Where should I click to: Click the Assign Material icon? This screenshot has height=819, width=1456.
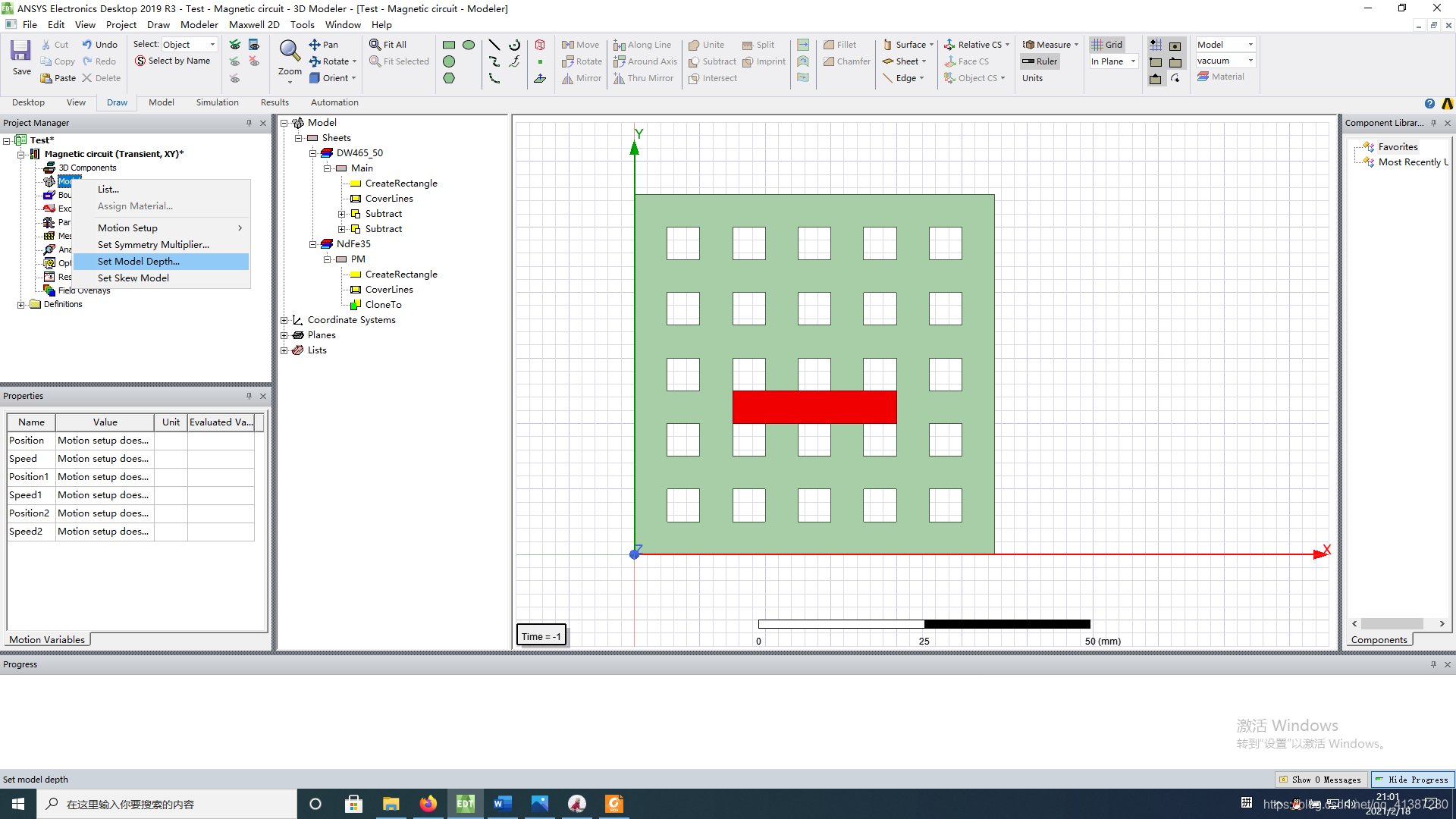tap(1203, 77)
